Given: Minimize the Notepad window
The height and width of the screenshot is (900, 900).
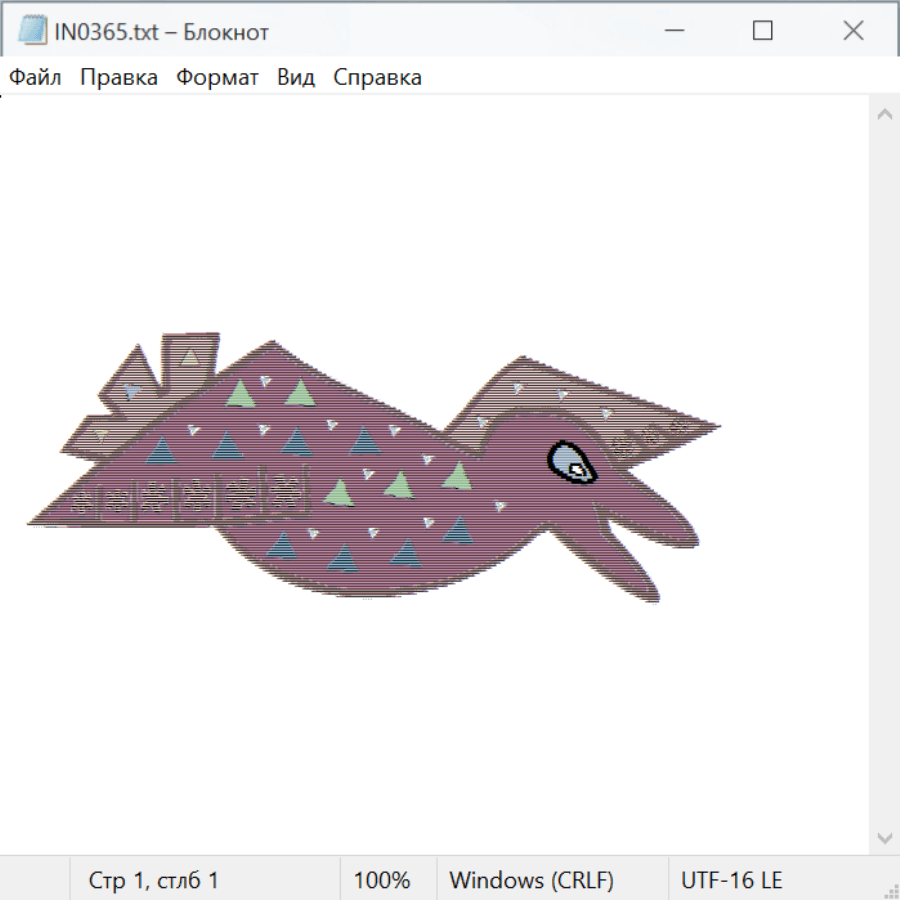Looking at the screenshot, I should click(x=672, y=31).
